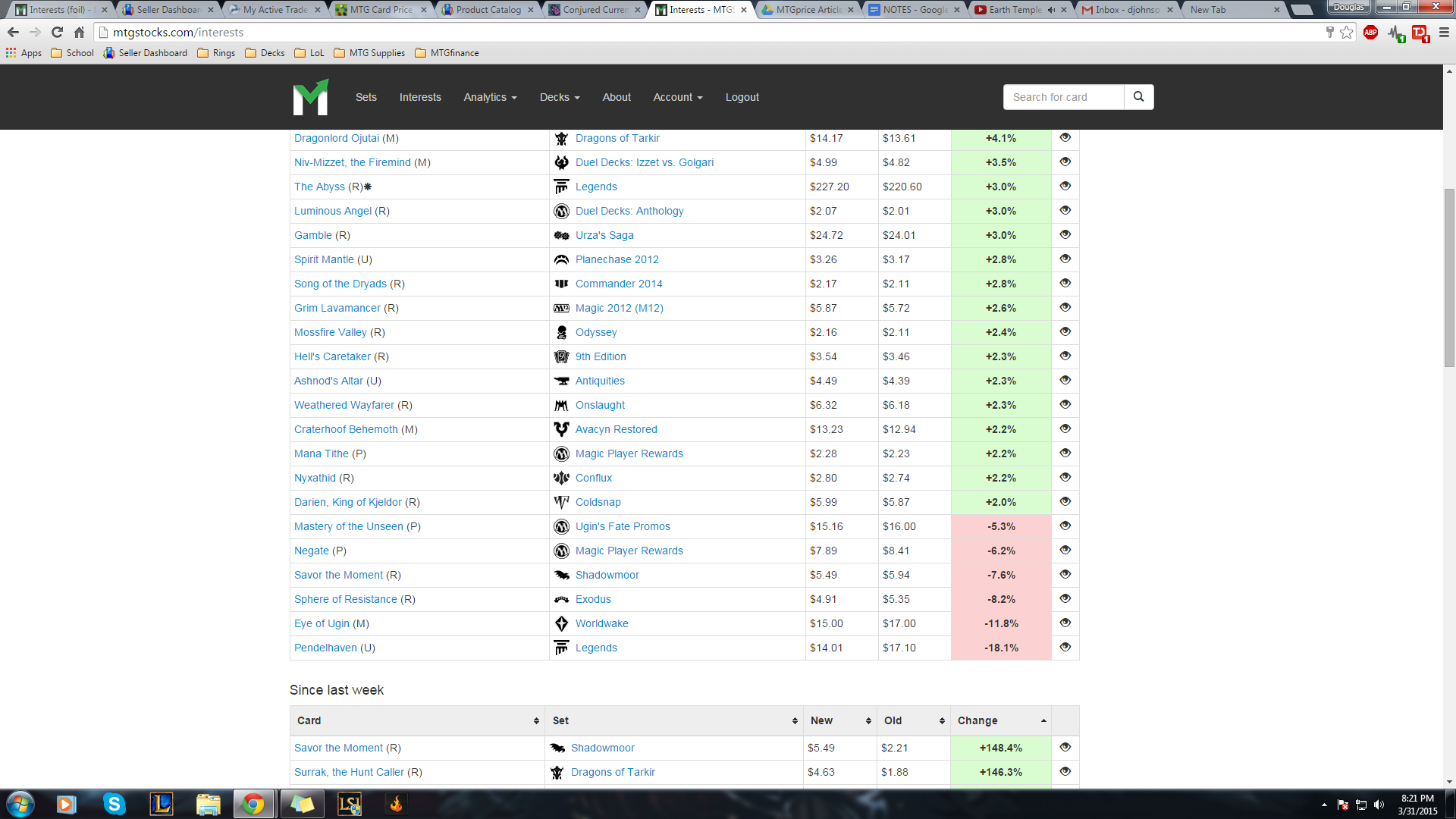Open the Chrome hamburger menu

(1444, 32)
